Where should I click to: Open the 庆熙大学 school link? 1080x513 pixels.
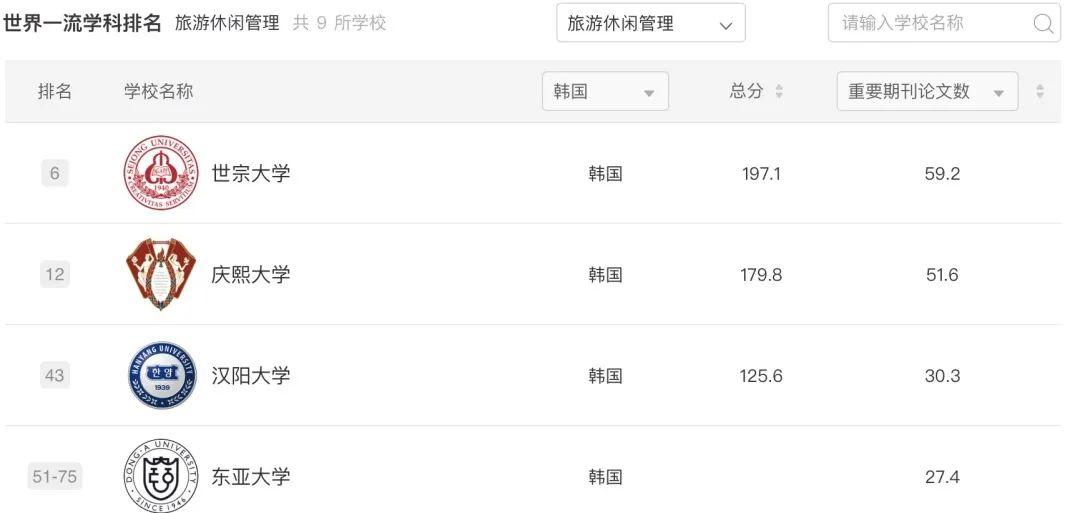click(251, 274)
